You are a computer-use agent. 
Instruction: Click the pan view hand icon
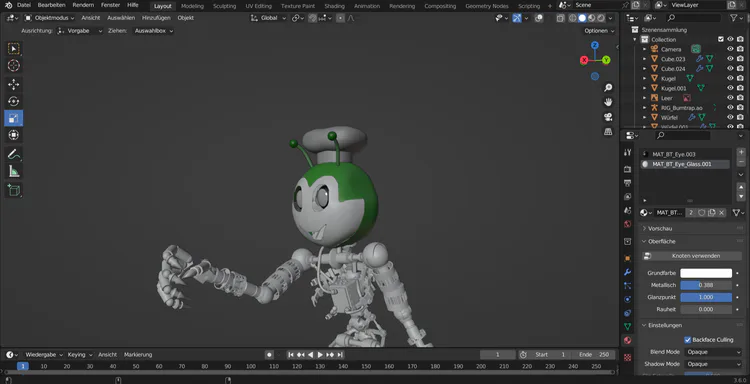tap(608, 102)
